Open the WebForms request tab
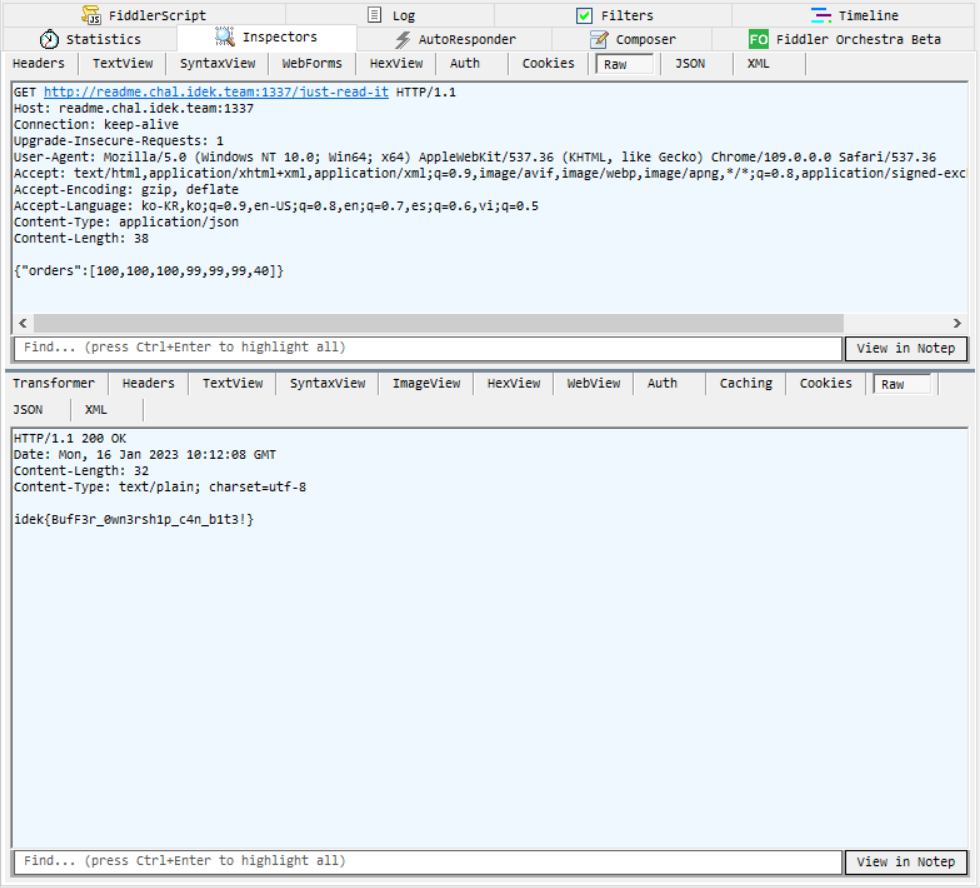The height and width of the screenshot is (888, 980). coord(312,64)
